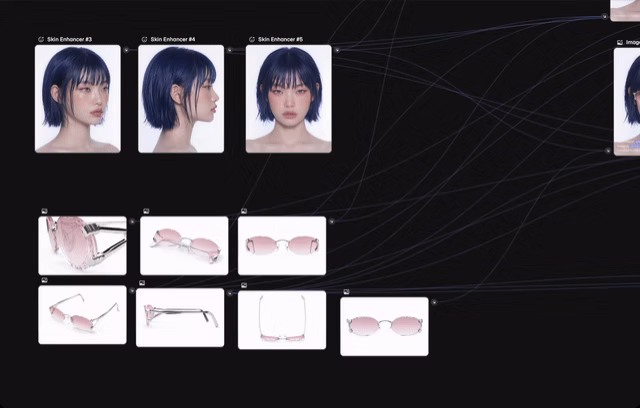Select the side-profile sunglasses thumbnail

[180, 317]
